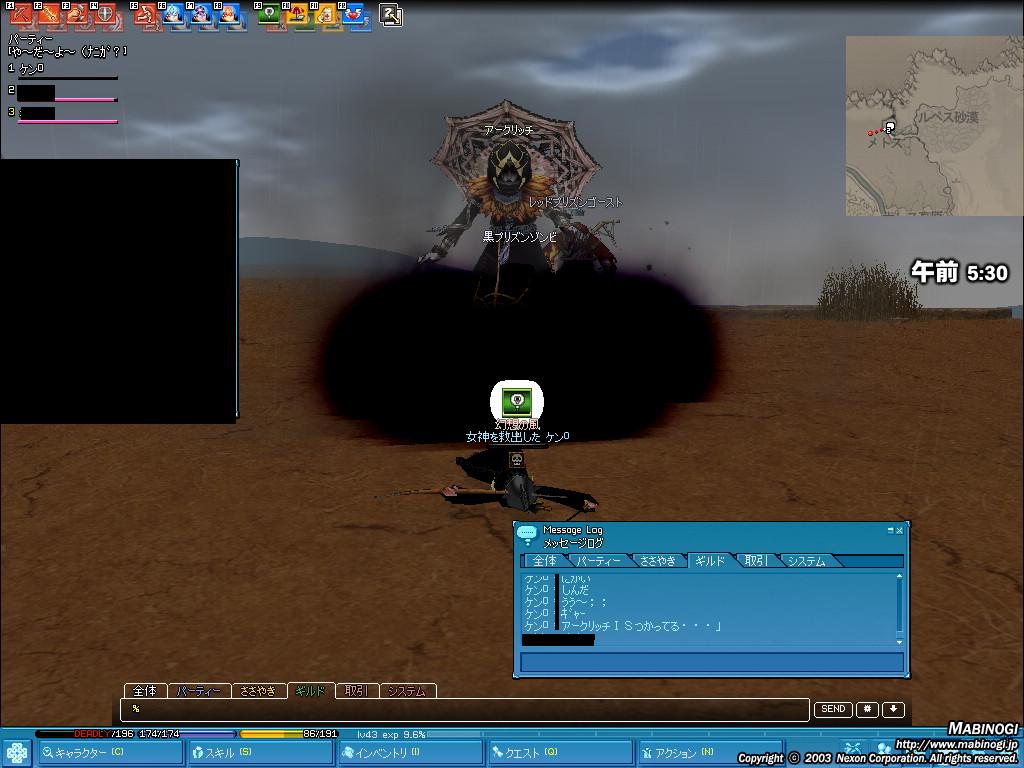This screenshot has height=768, width=1024.
Task: Click party member 3's pink health bar
Action: coord(68,121)
